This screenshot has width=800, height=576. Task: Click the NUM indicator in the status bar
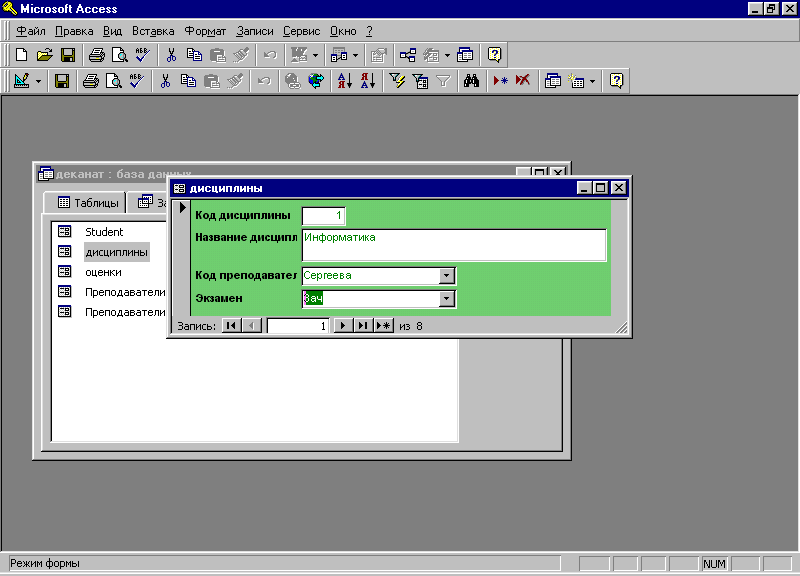(714, 564)
